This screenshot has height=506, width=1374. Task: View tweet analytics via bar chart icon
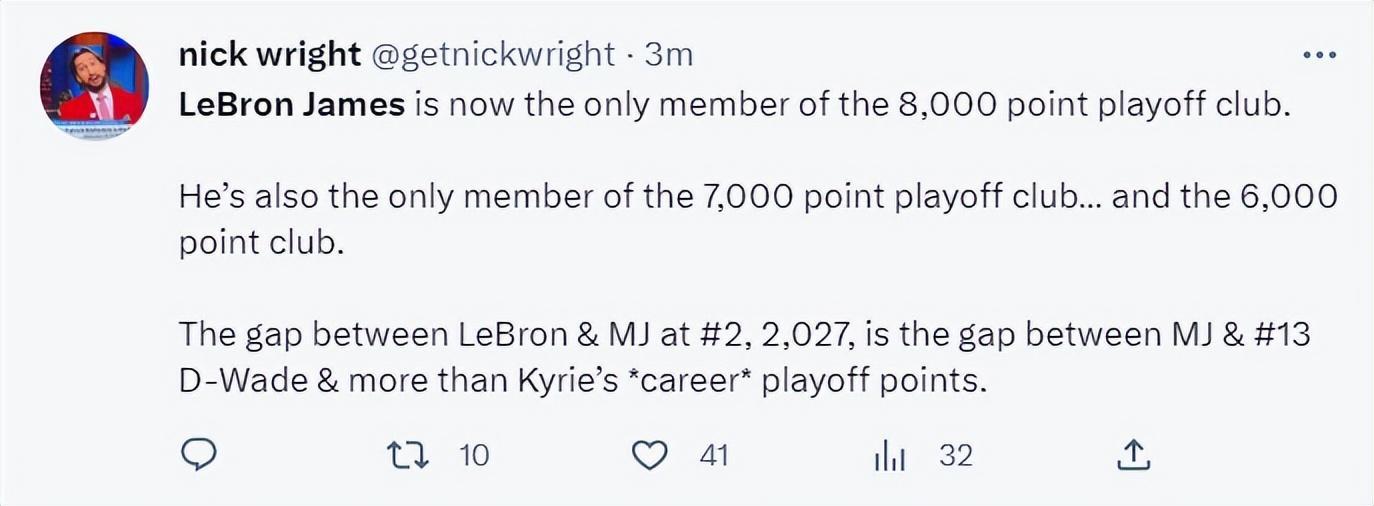tap(889, 457)
